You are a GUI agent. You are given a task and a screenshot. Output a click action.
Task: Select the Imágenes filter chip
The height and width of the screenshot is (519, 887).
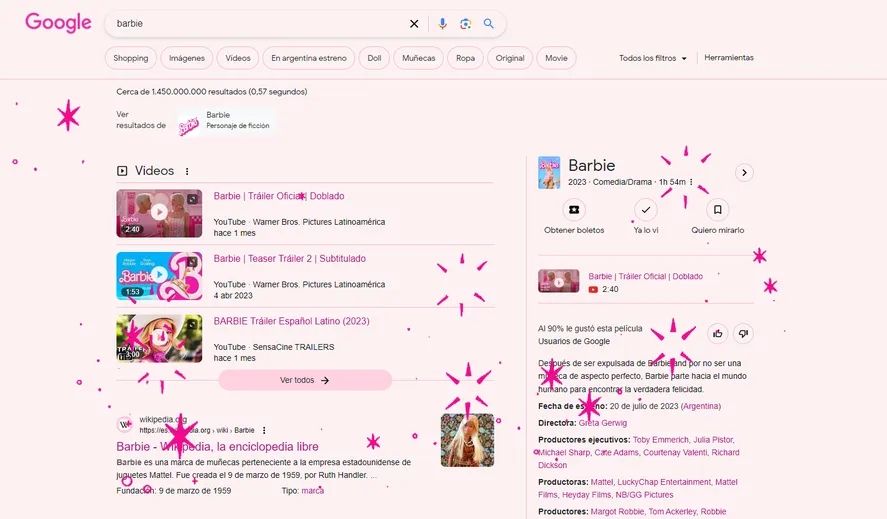pyautogui.click(x=187, y=58)
